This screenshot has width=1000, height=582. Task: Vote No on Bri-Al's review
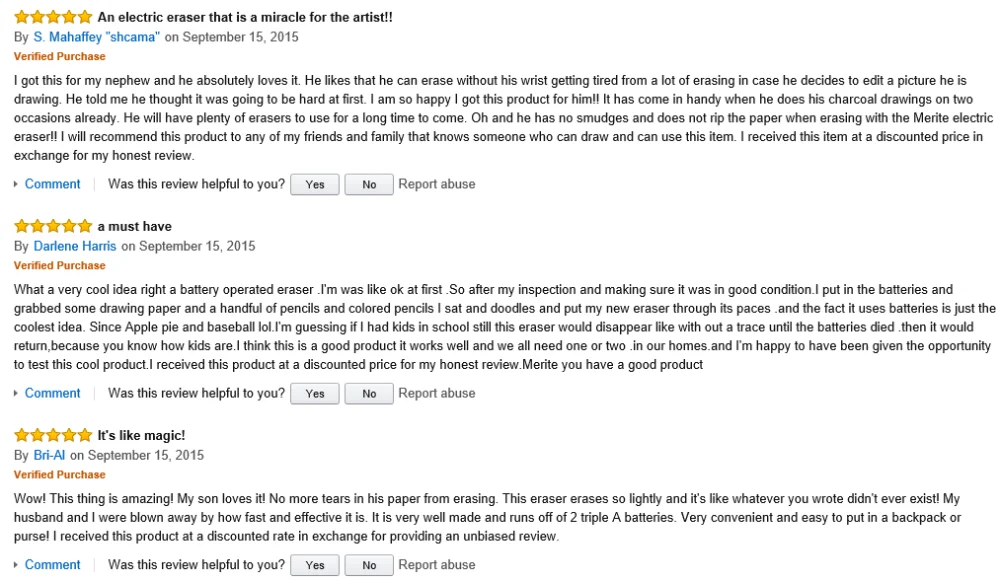(x=369, y=566)
